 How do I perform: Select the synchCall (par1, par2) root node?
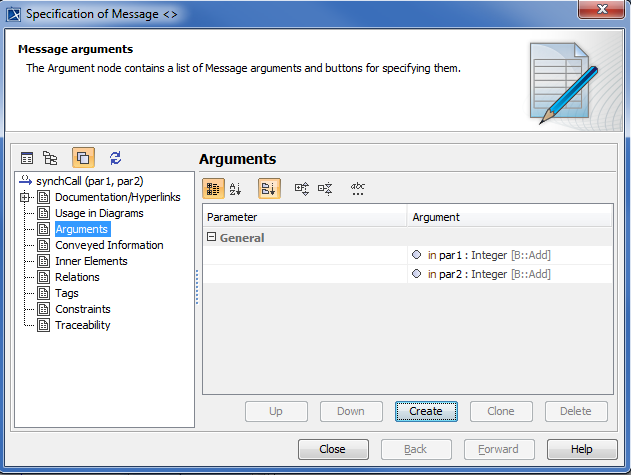[89, 181]
